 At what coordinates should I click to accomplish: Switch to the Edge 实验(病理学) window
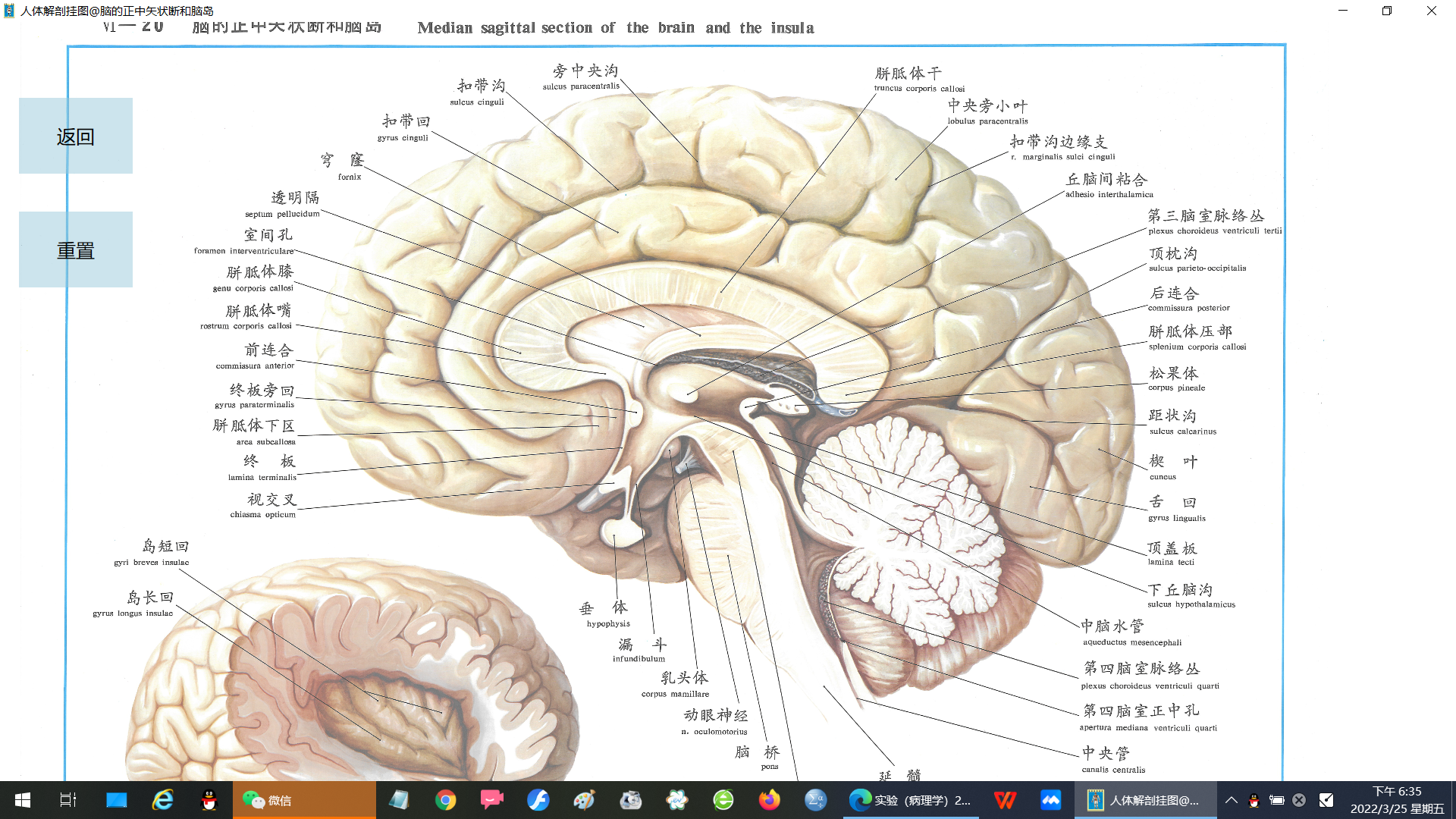pyautogui.click(x=910, y=800)
